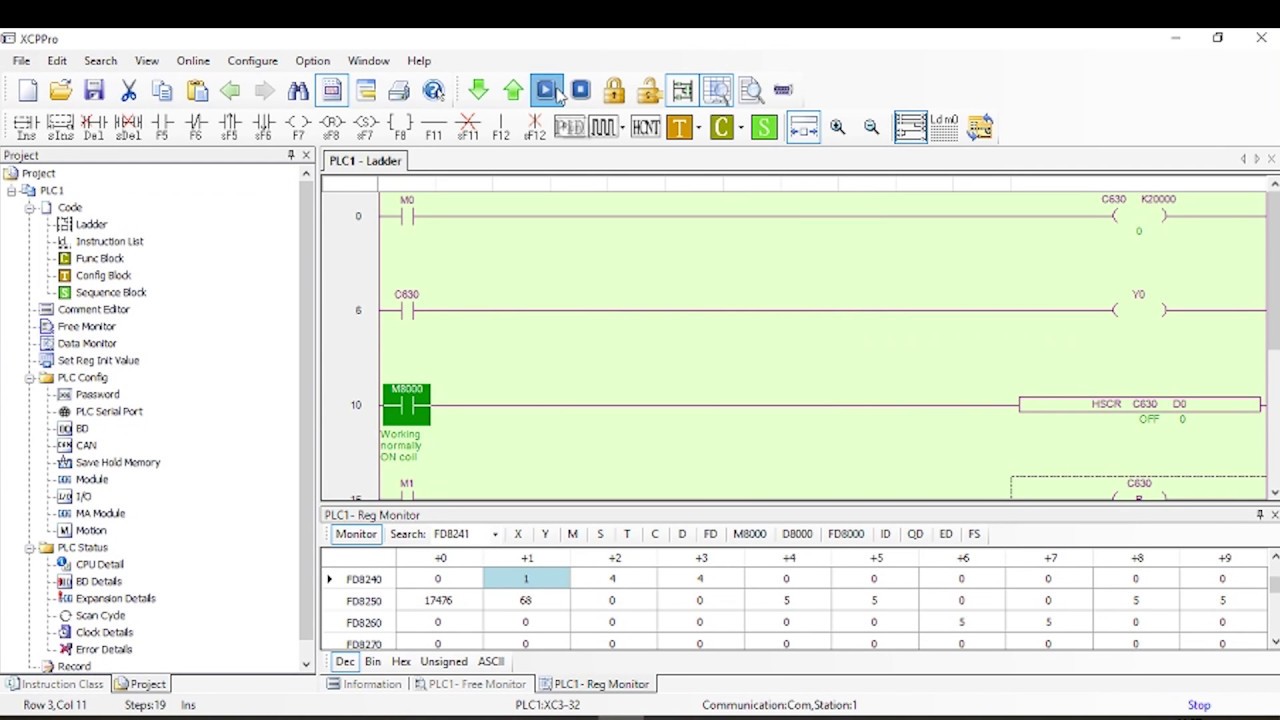Image resolution: width=1280 pixels, height=720 pixels.
Task: Download program with green down arrow
Action: point(478,91)
